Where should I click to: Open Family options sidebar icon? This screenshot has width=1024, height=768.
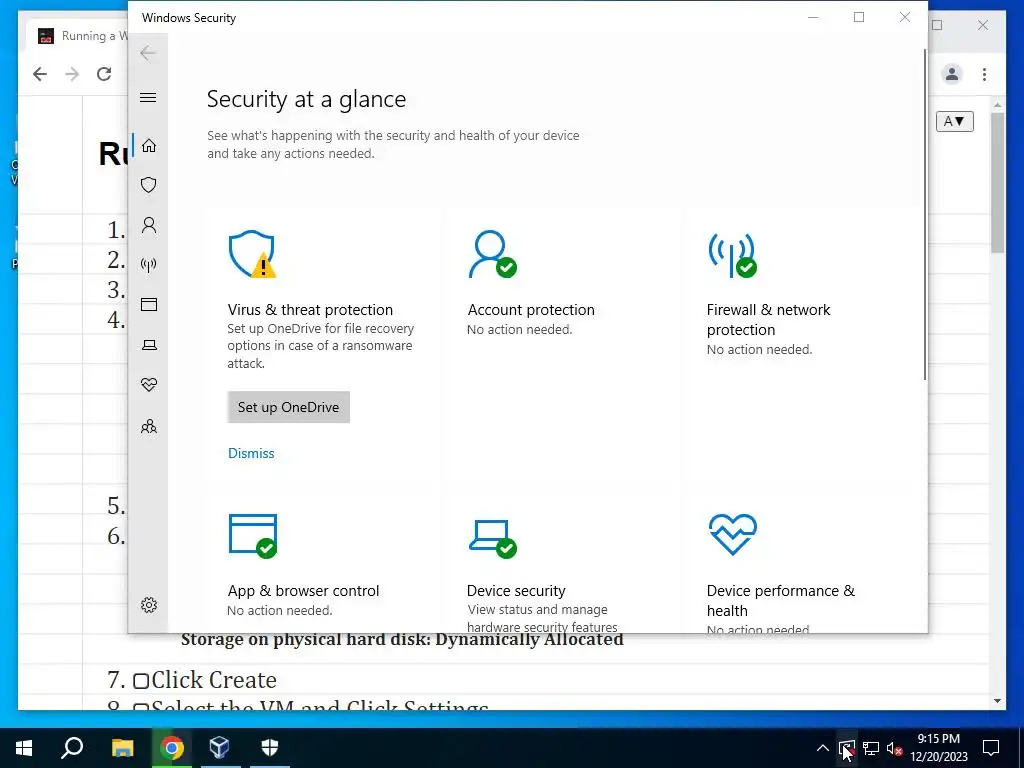click(x=149, y=426)
